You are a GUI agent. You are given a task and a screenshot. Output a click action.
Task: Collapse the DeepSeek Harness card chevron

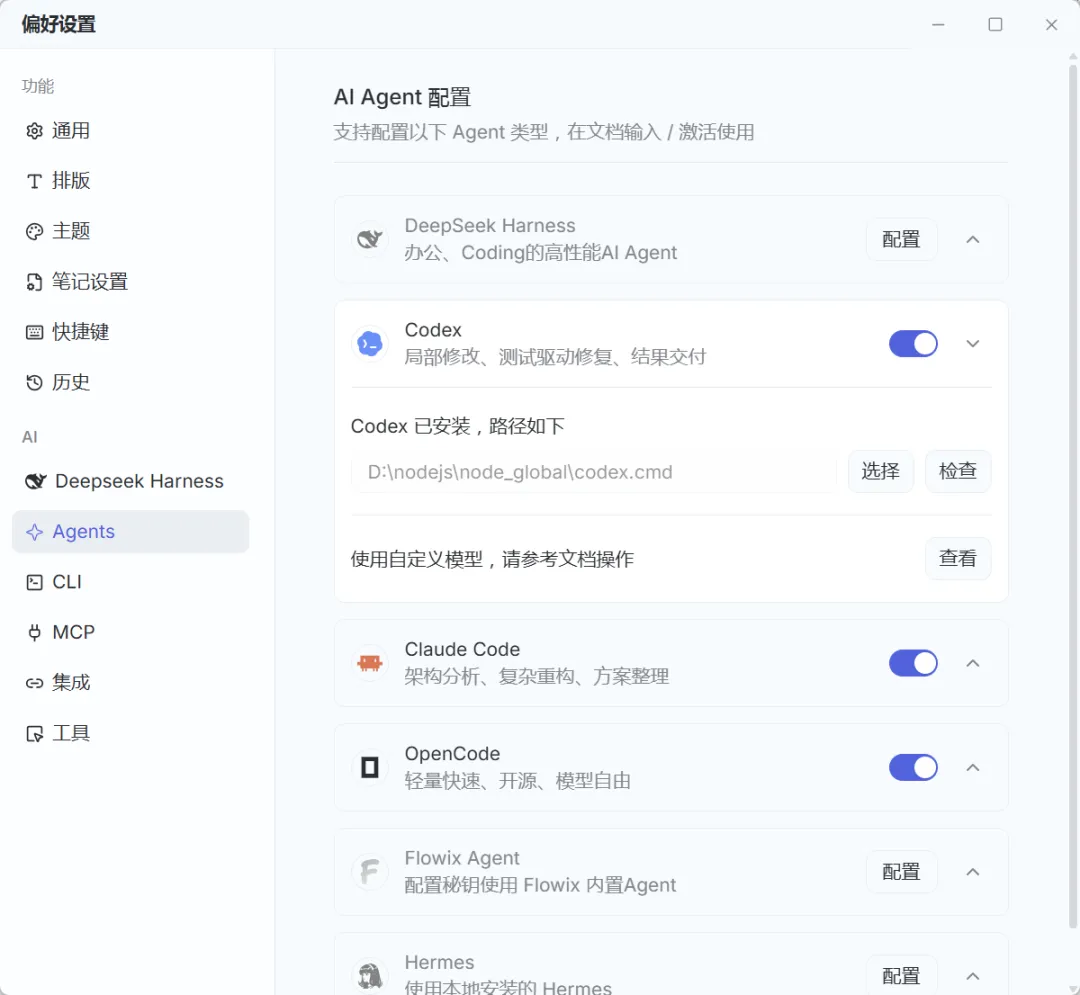[973, 240]
